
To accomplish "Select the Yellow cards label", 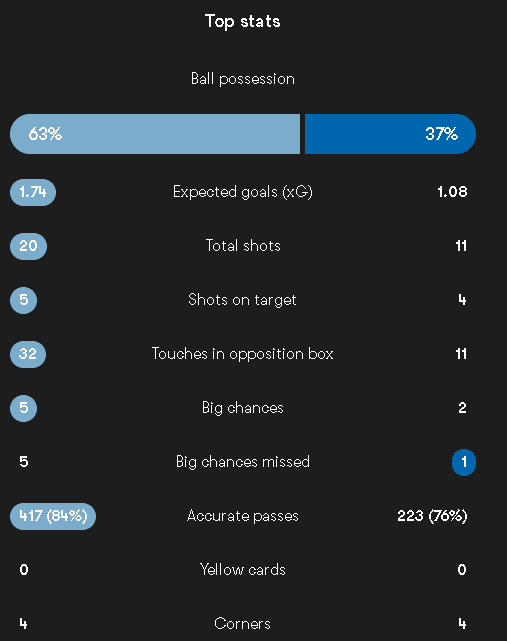I will tap(242, 569).
